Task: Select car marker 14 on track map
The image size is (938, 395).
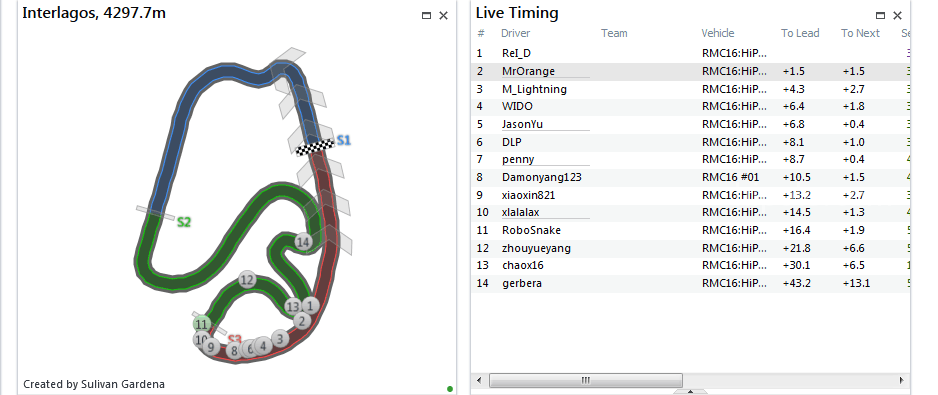Action: (303, 242)
